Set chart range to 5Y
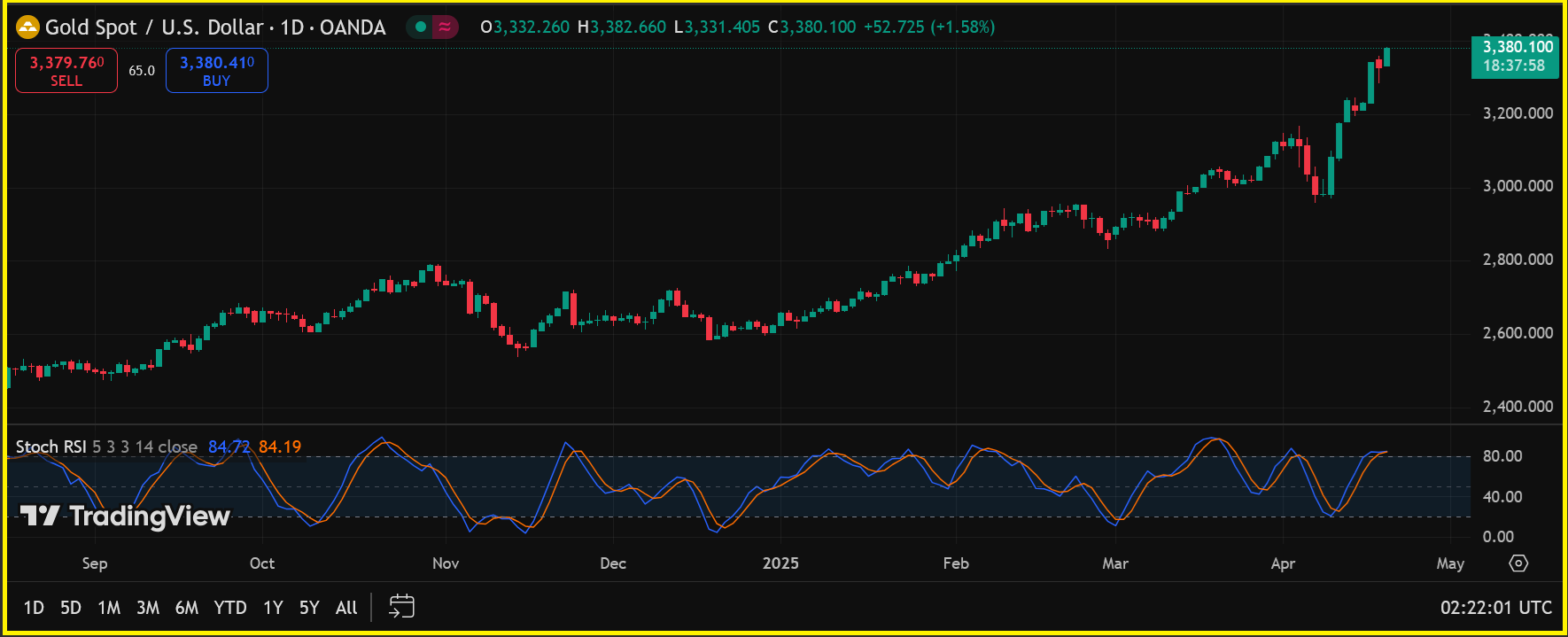Viewport: 1568px width, 637px height. (309, 608)
